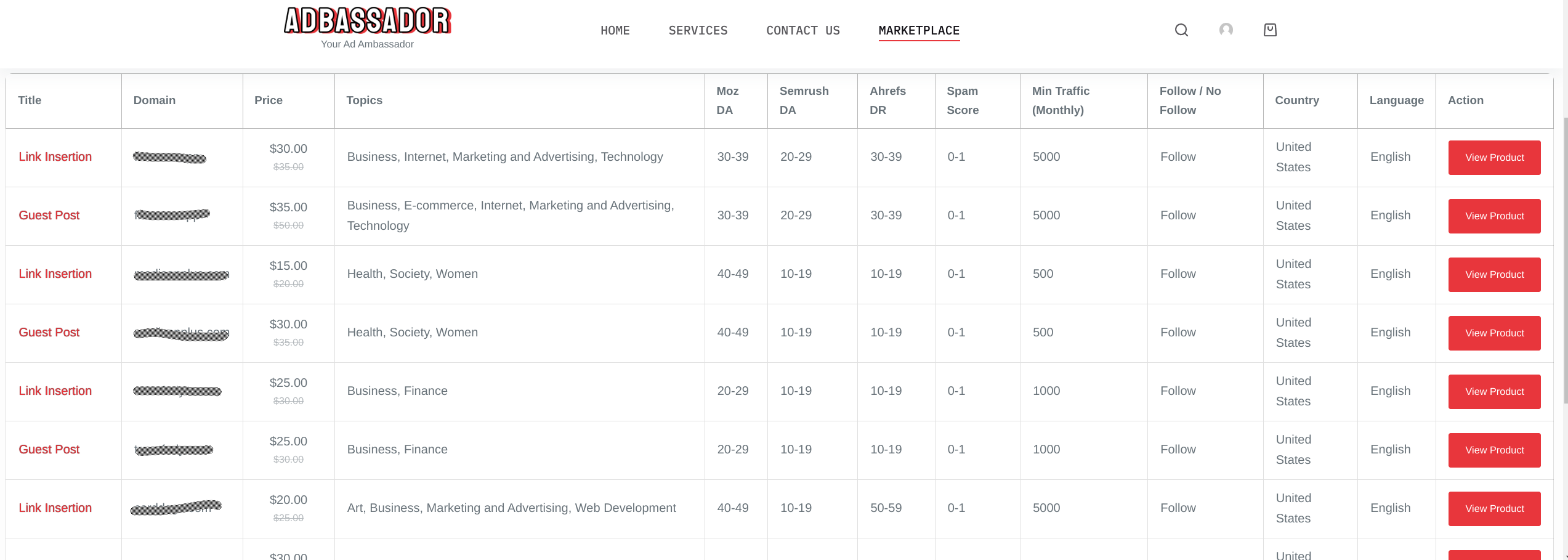Click the Language column header

[x=1397, y=100]
